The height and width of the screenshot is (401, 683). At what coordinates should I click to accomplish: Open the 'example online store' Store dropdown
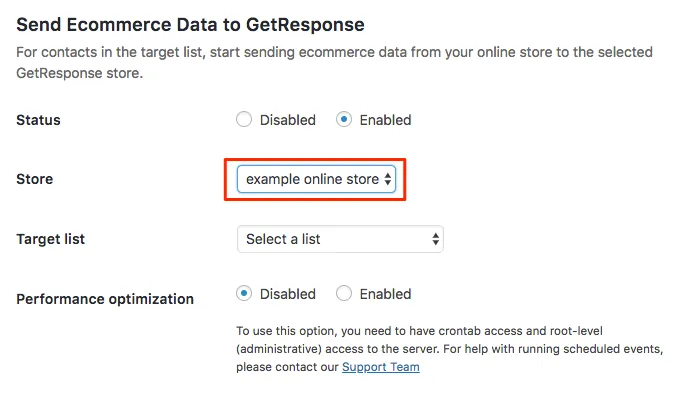tap(316, 179)
